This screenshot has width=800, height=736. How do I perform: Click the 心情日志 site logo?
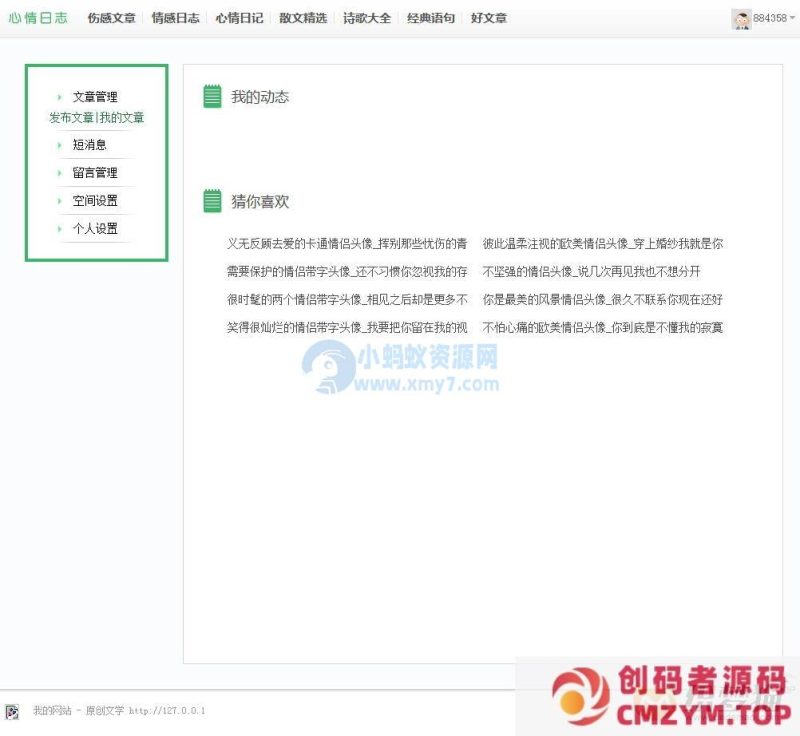[37, 17]
